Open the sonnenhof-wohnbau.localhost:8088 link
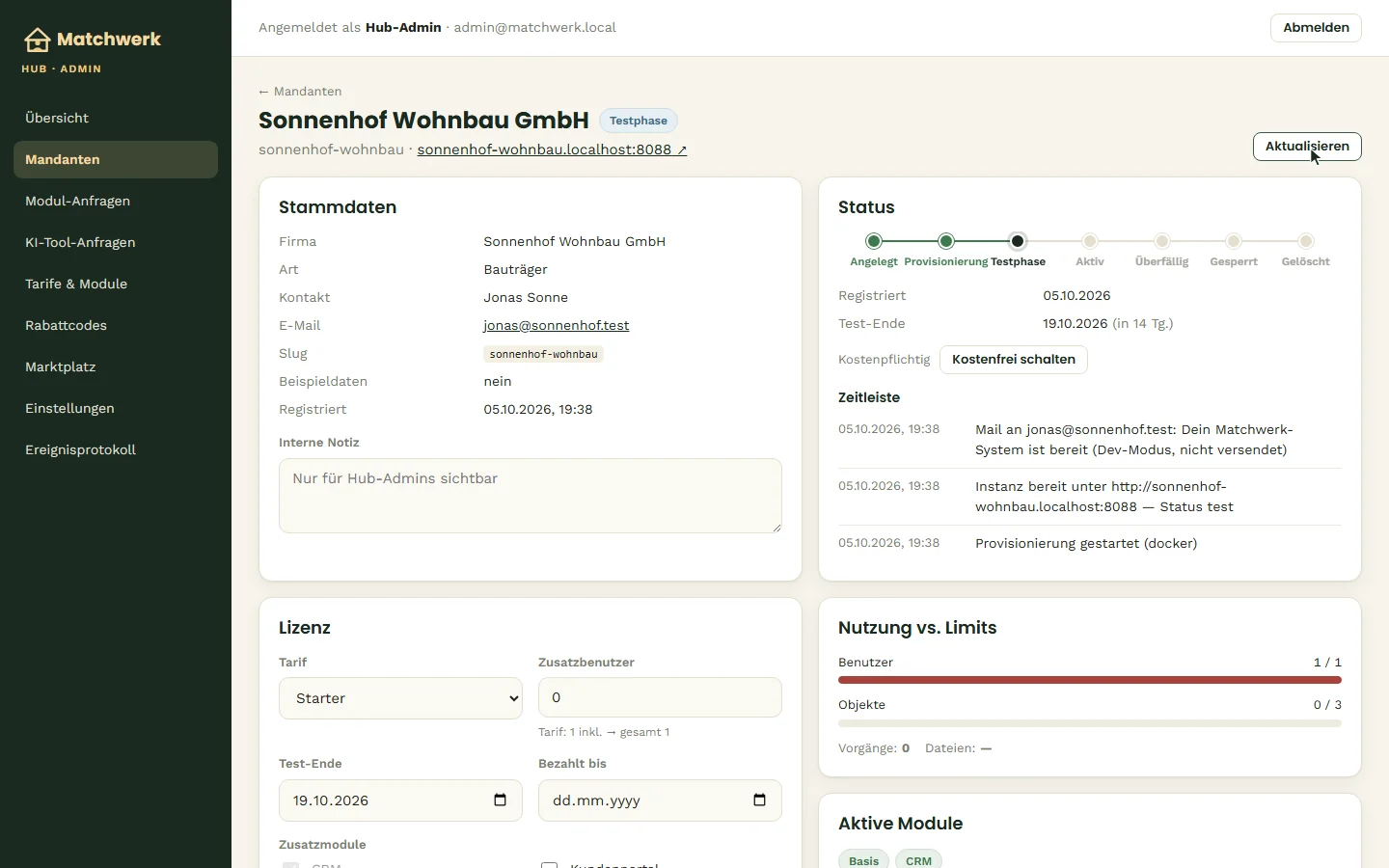 tap(552, 149)
